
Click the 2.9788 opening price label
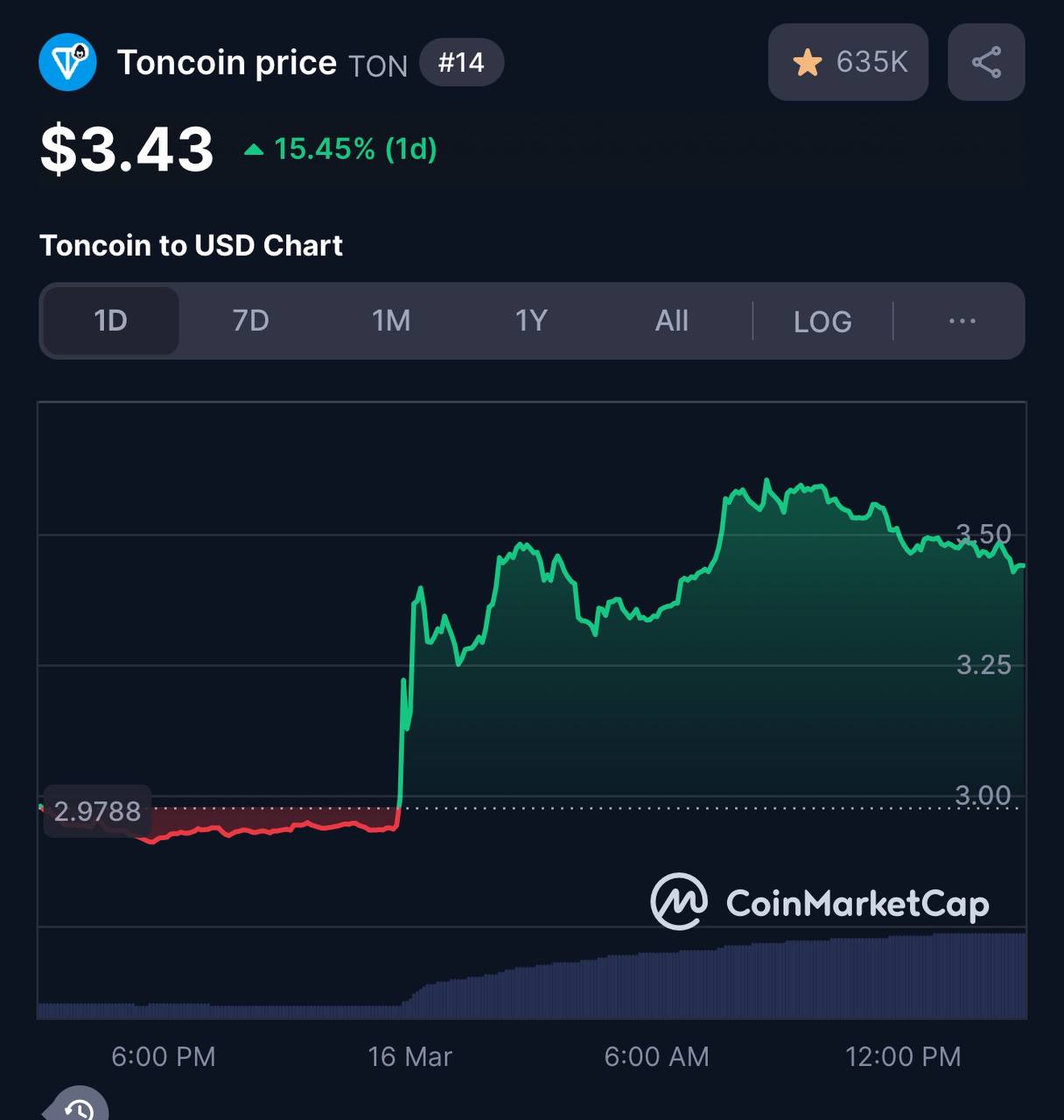click(x=97, y=811)
